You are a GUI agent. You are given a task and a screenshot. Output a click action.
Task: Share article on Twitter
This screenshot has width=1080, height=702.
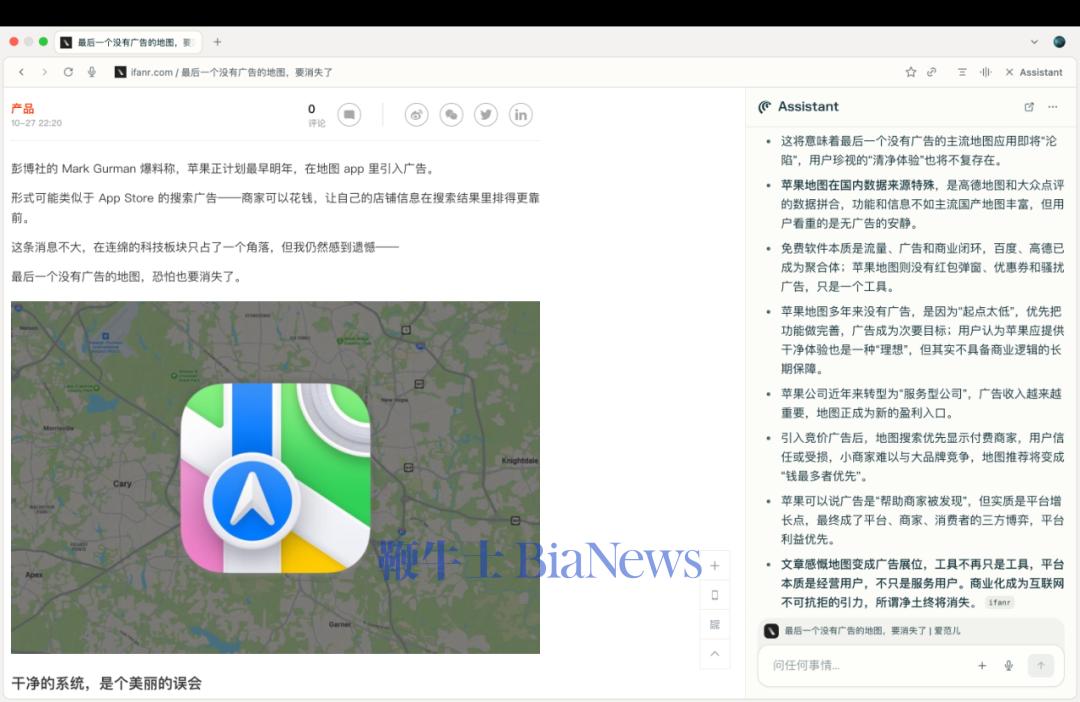pos(486,115)
